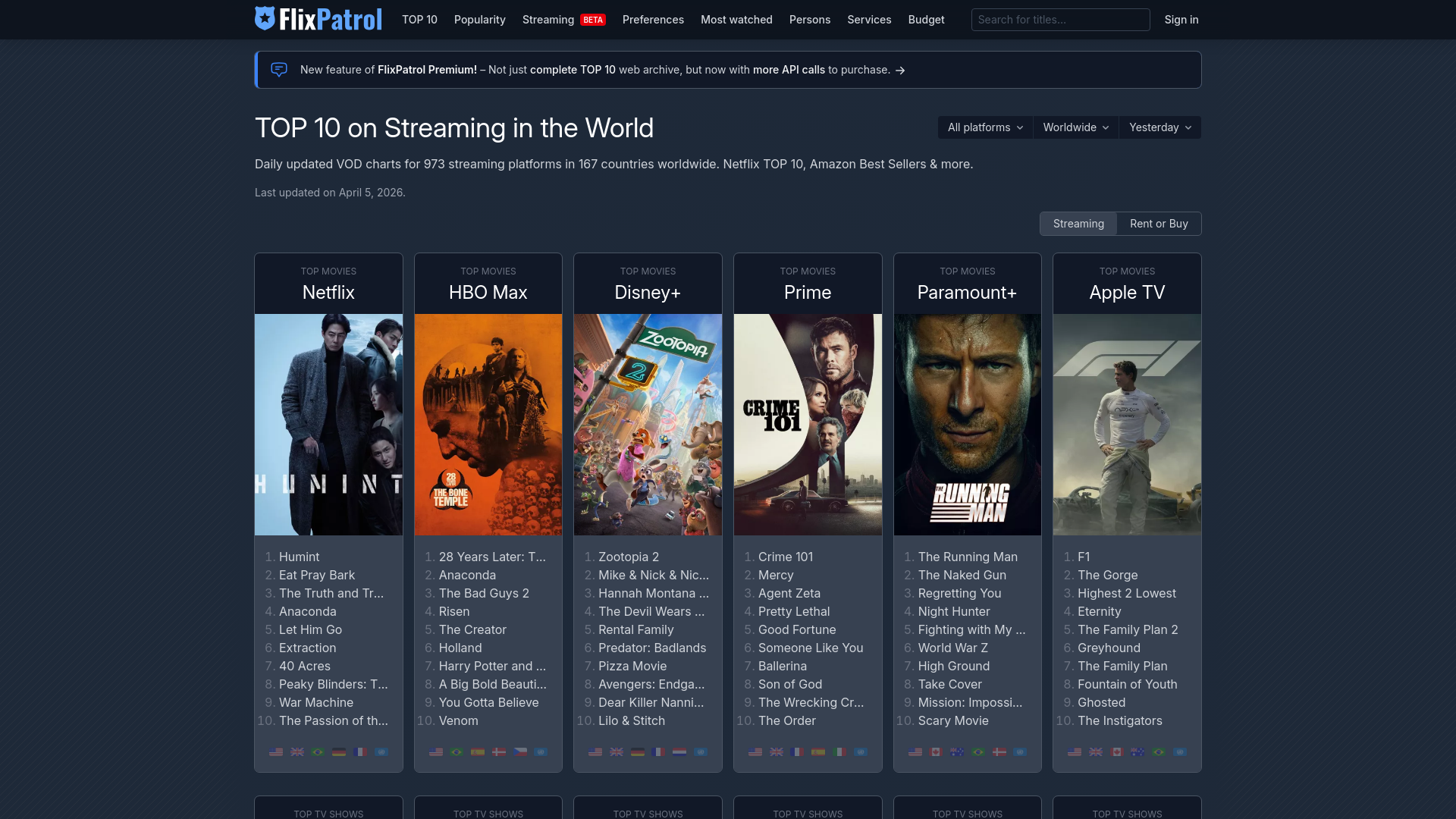This screenshot has width=1456, height=819.
Task: Open the Services menu
Action: point(869,20)
